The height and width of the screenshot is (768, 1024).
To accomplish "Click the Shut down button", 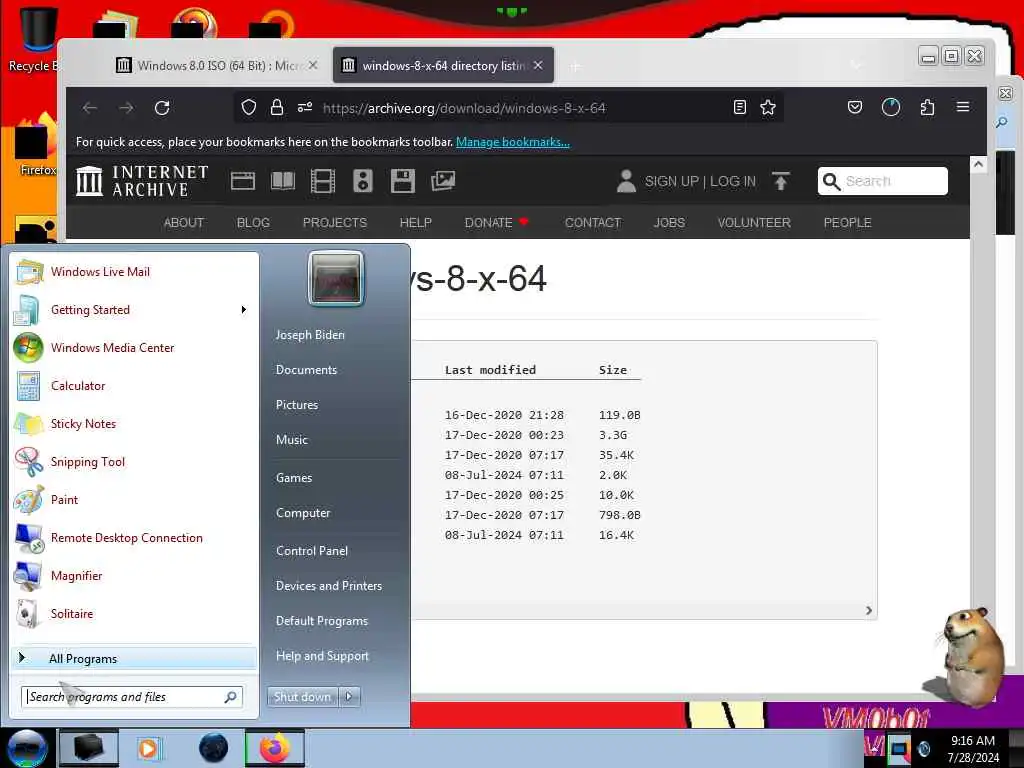I will point(302,697).
